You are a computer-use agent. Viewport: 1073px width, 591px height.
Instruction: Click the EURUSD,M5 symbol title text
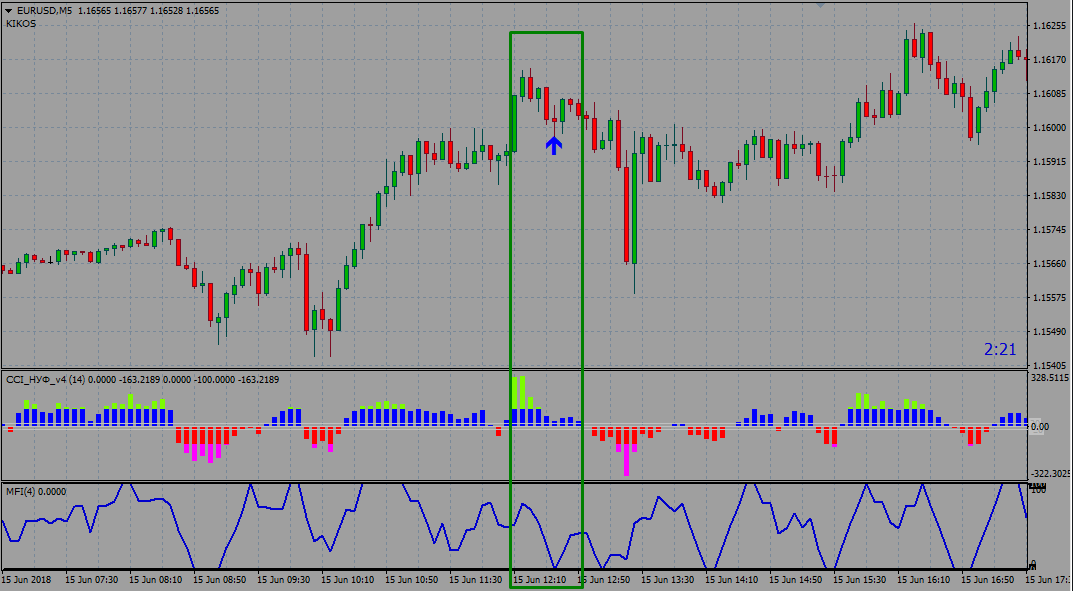[x=45, y=10]
